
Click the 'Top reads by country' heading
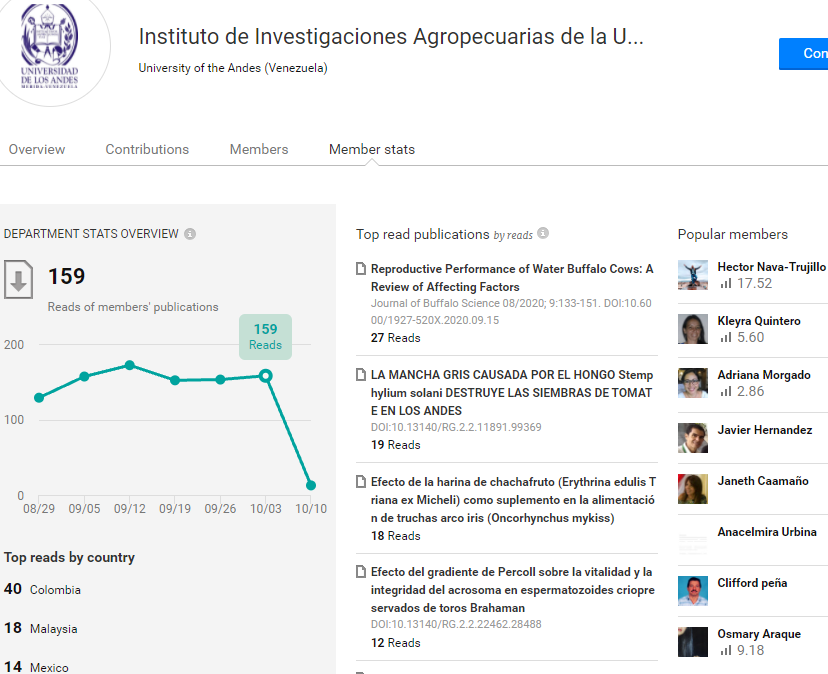click(x=69, y=557)
